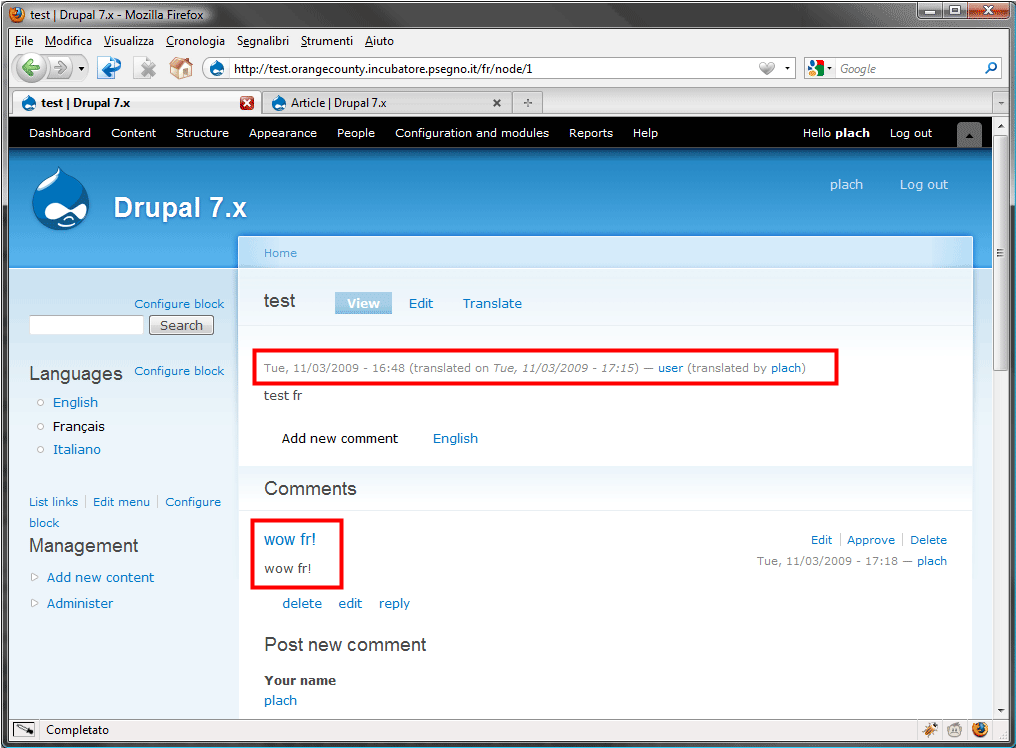The height and width of the screenshot is (748, 1016).
Task: Approve the 'wow fr!' comment
Action: 871,540
